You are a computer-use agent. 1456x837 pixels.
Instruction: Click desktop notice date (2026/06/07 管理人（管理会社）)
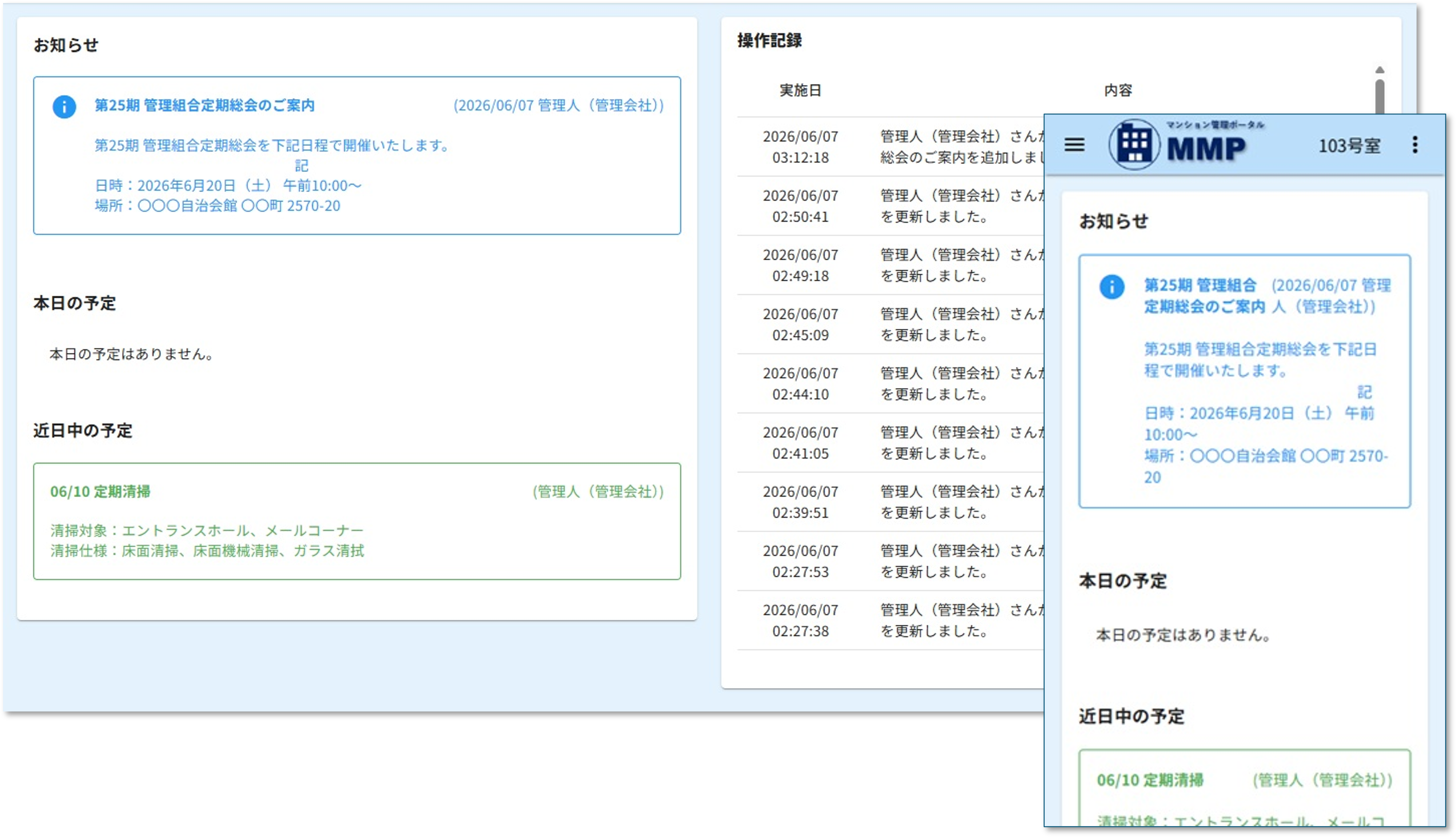coord(559,105)
